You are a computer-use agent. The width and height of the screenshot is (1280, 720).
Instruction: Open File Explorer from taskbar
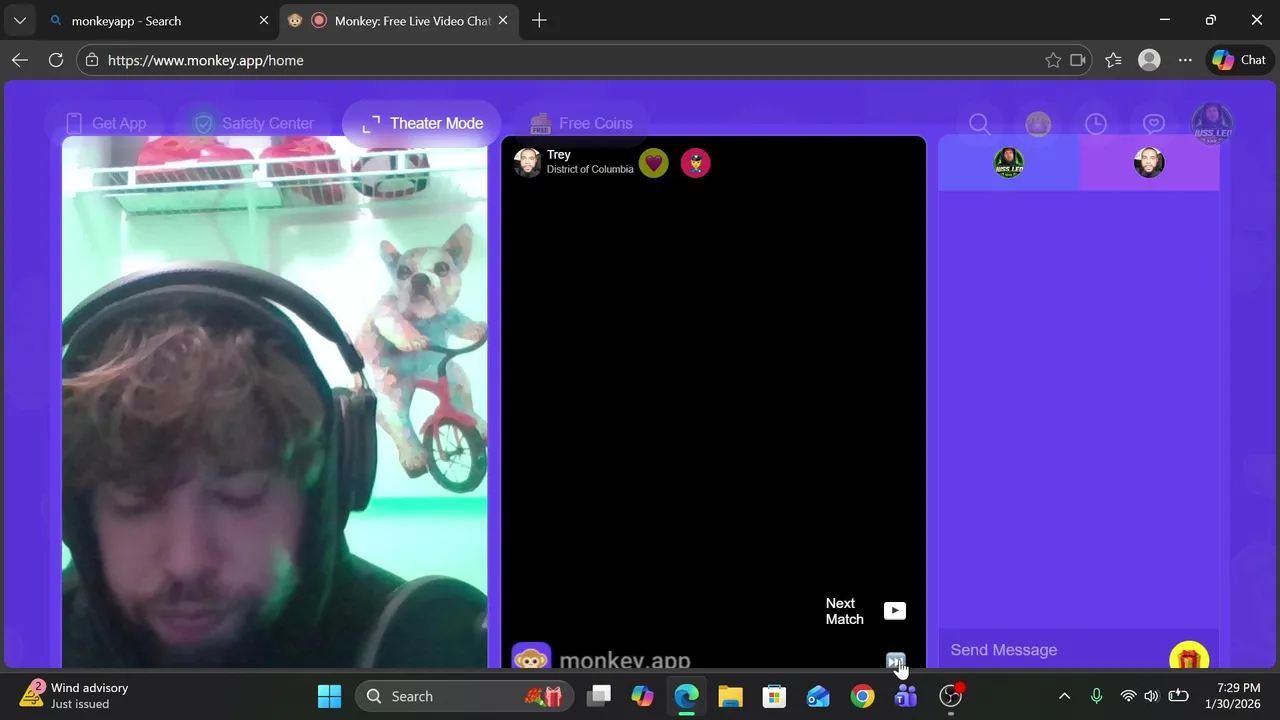730,696
